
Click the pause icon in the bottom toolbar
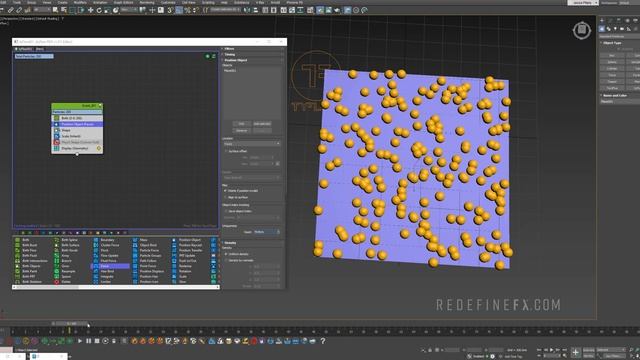click(89, 341)
